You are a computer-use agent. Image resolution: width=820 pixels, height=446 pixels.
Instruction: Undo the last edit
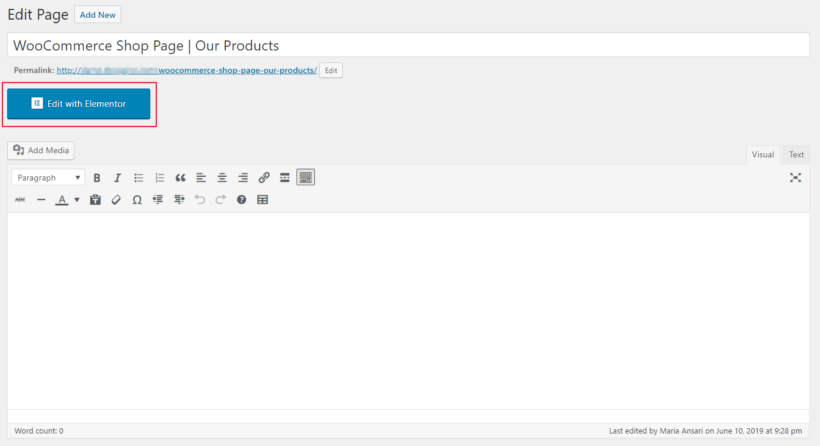[x=200, y=200]
